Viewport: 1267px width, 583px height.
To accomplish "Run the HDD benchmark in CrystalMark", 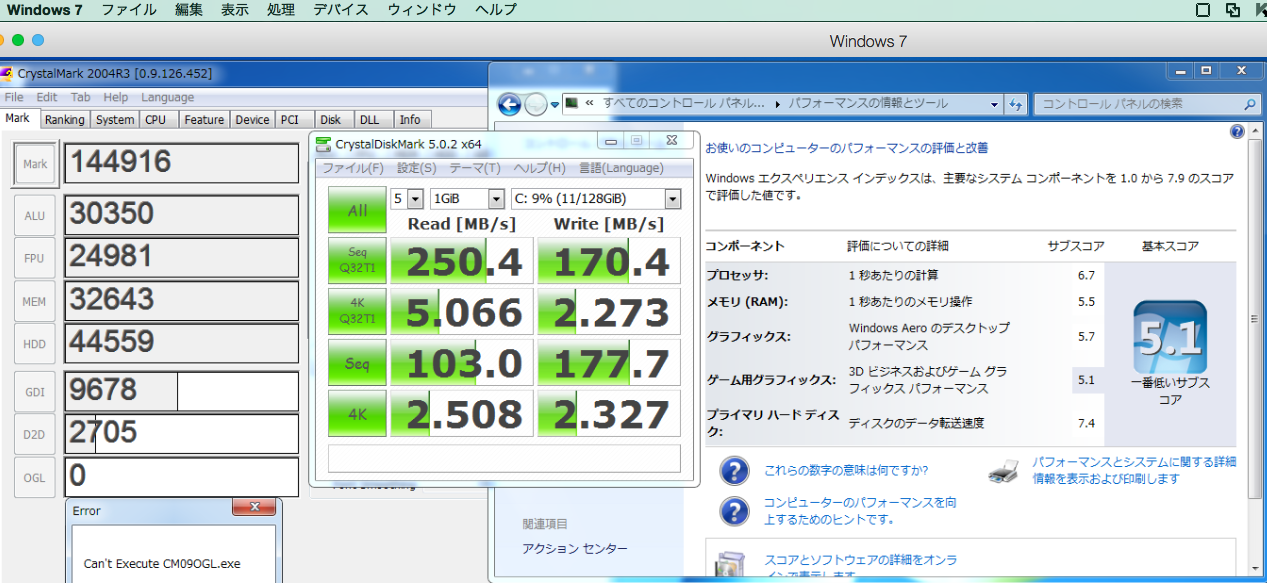I will coord(35,344).
